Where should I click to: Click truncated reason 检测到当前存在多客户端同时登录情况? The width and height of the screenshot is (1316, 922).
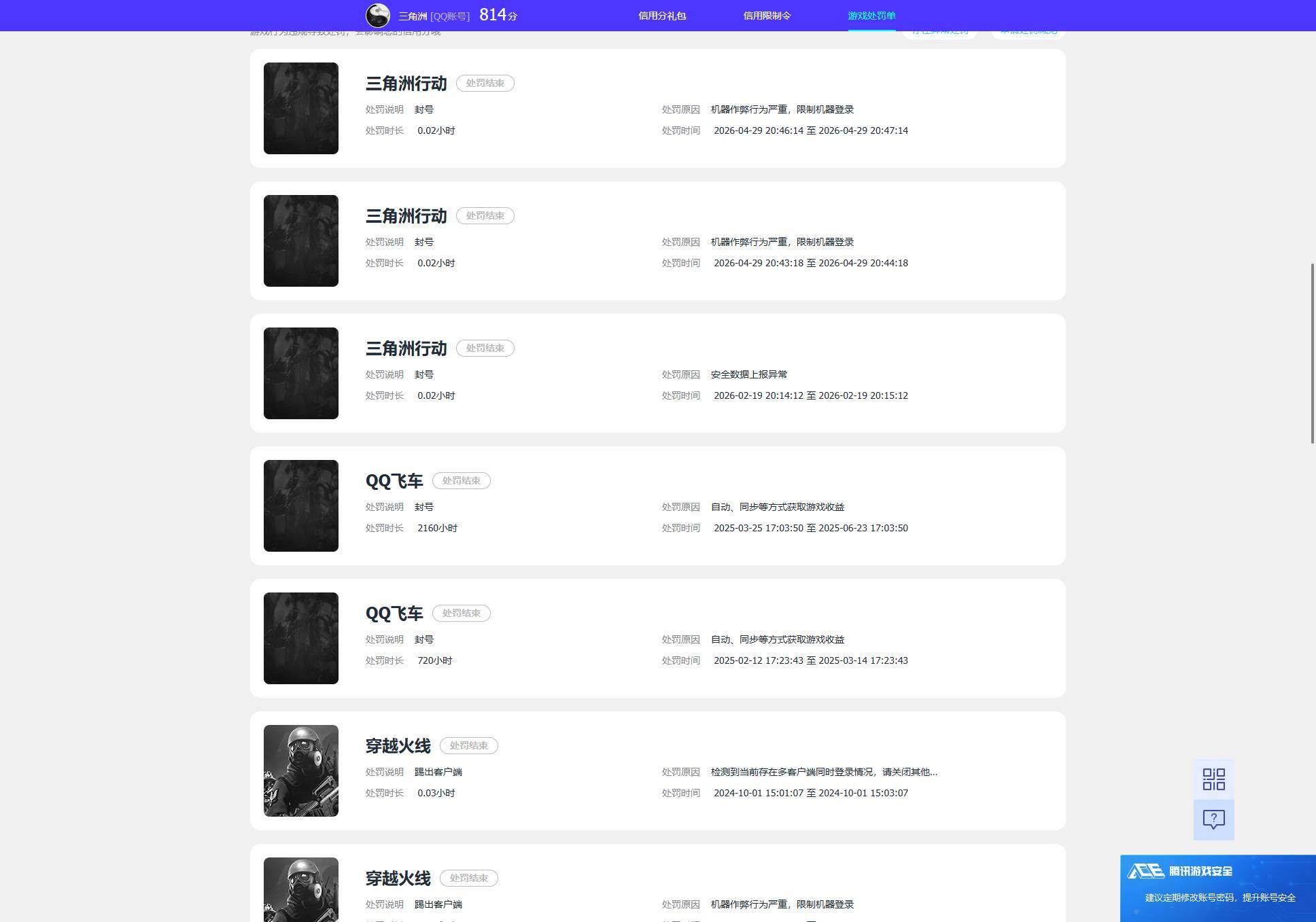tap(824, 772)
